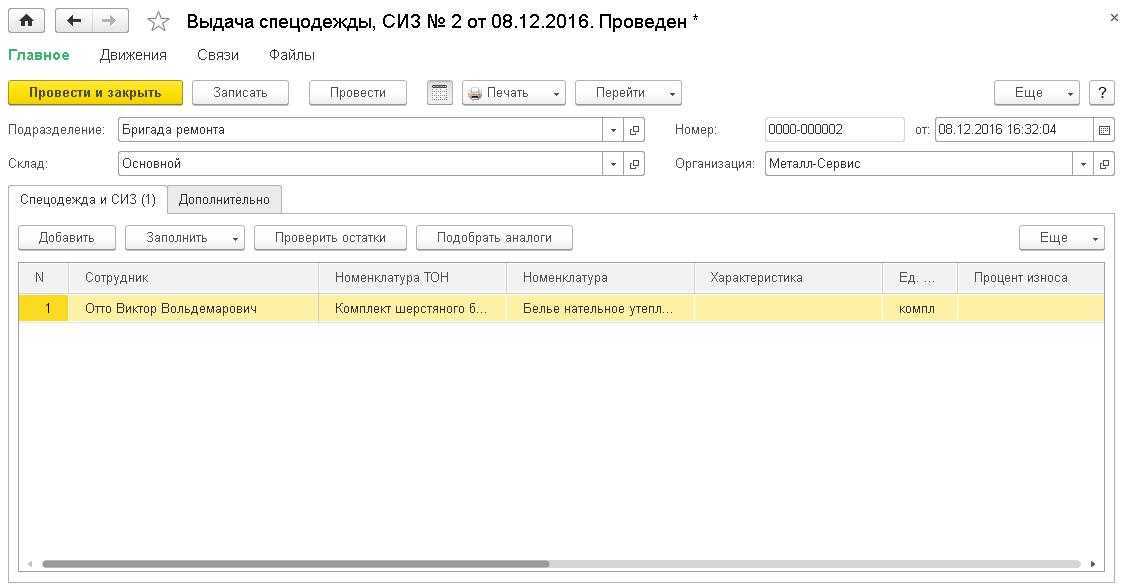Click the Home icon button

(x=27, y=21)
